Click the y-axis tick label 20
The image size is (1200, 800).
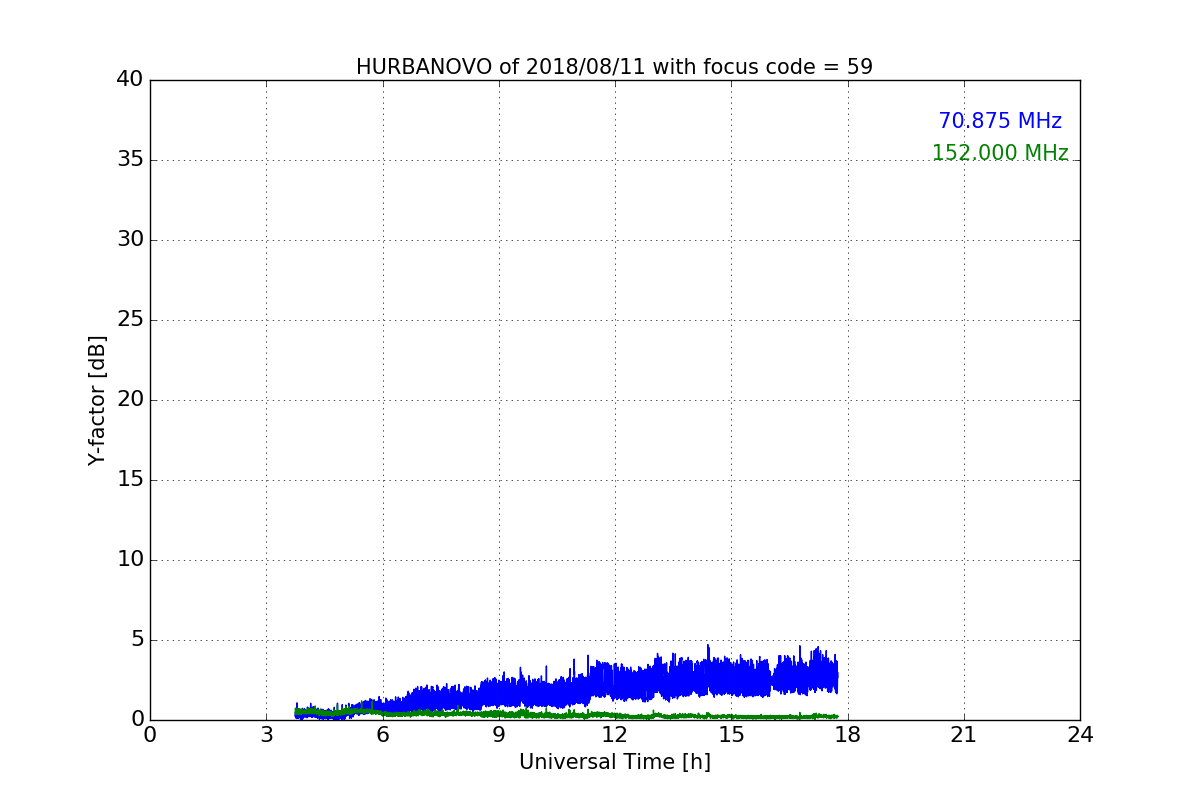(x=130, y=400)
